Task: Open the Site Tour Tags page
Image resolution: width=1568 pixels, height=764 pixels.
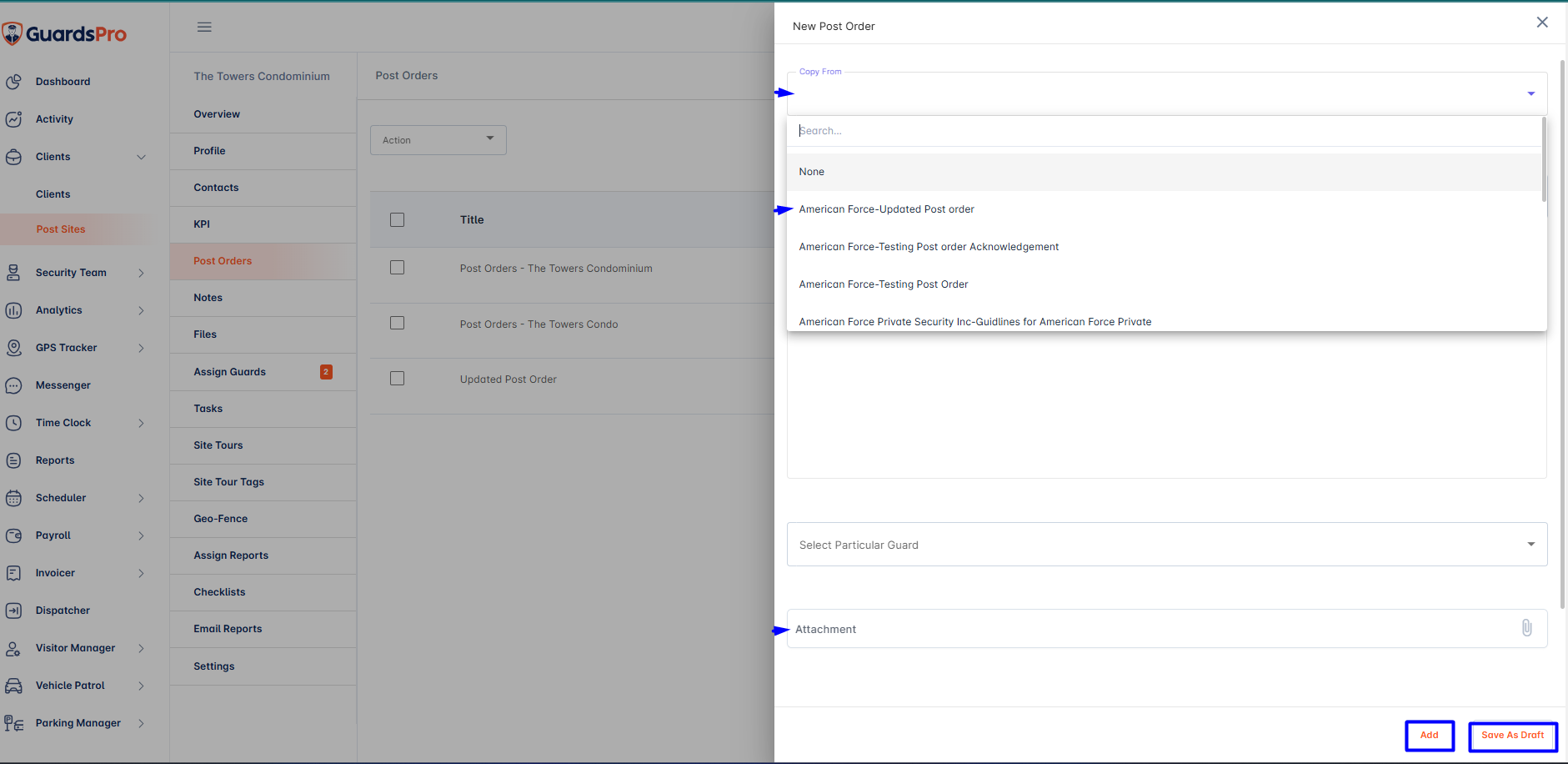Action: 263,482
